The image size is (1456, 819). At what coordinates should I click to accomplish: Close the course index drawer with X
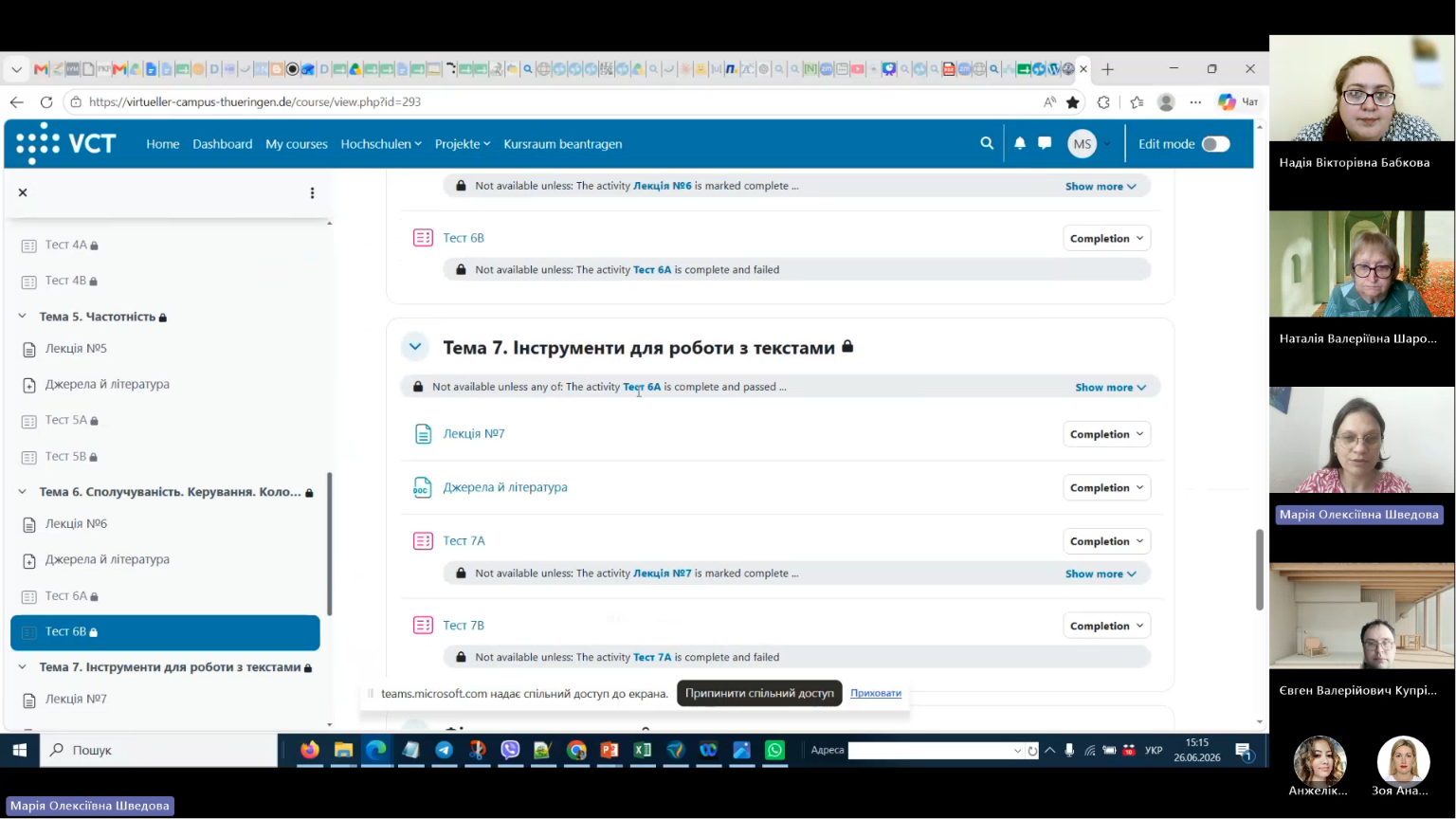coord(23,192)
